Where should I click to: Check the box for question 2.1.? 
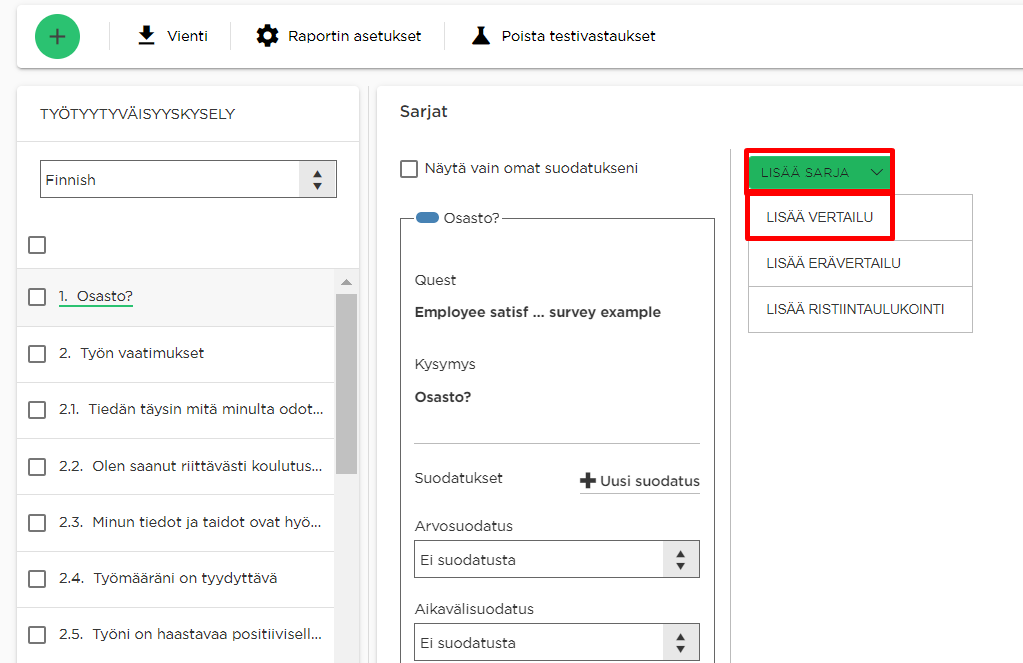(x=37, y=410)
